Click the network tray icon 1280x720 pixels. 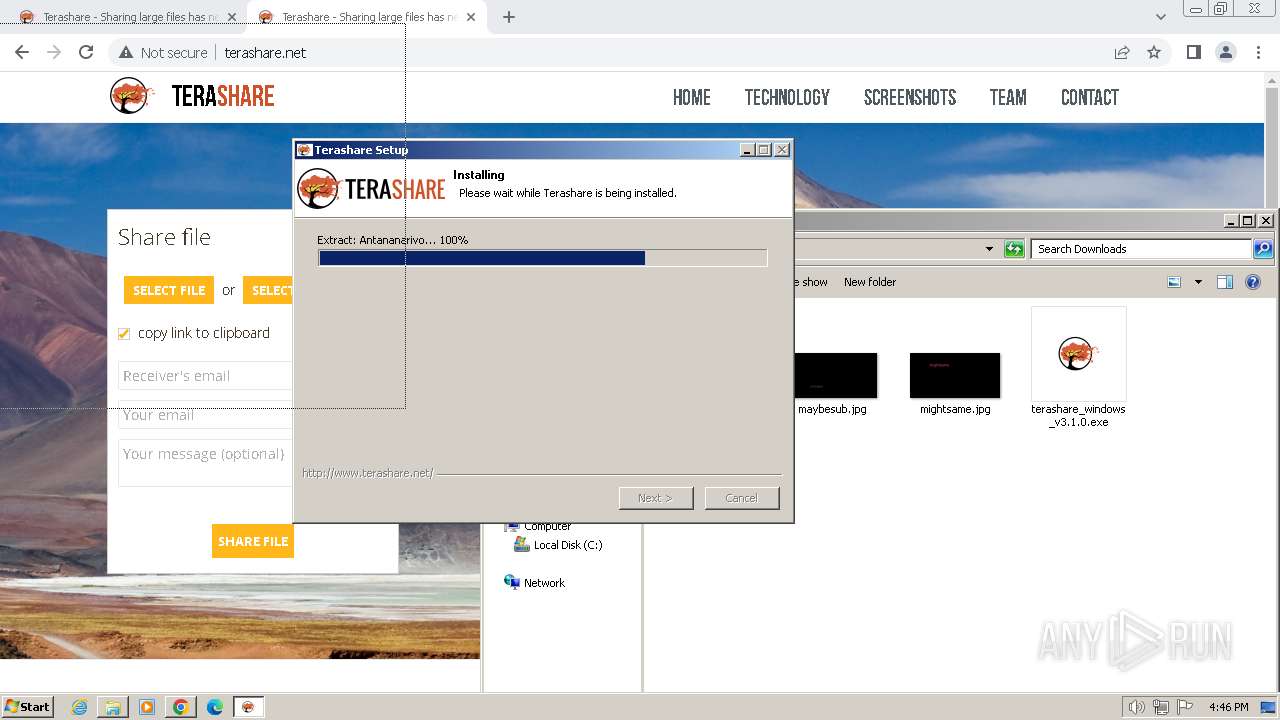pos(1161,707)
